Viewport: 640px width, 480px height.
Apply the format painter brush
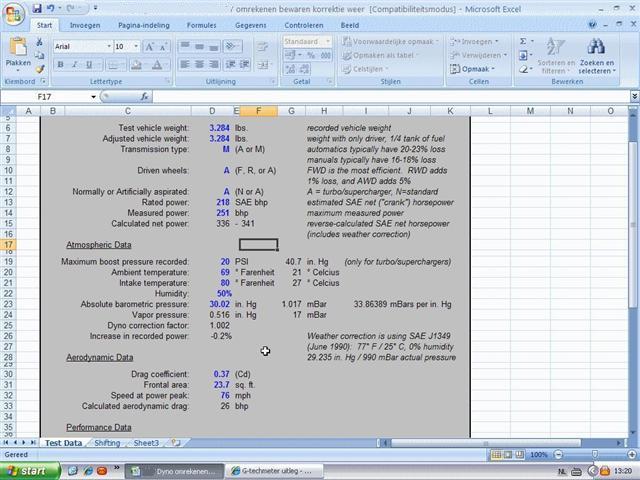[40, 69]
